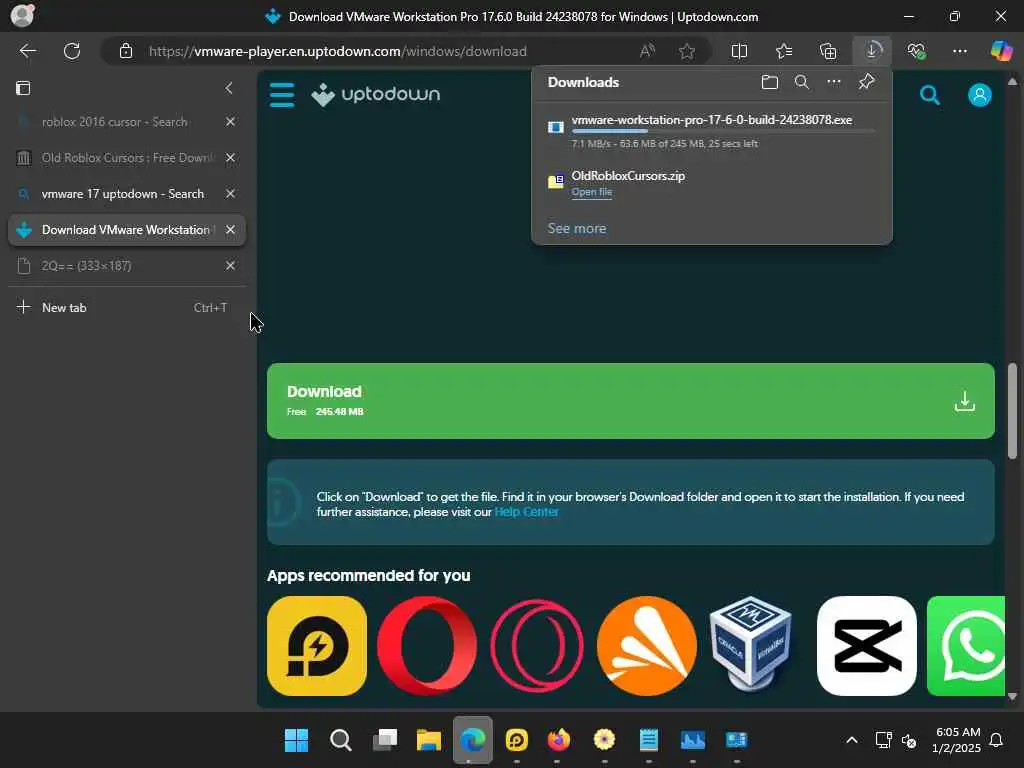Open split screen icon
Viewport: 1024px width, 768px height.
pos(739,51)
